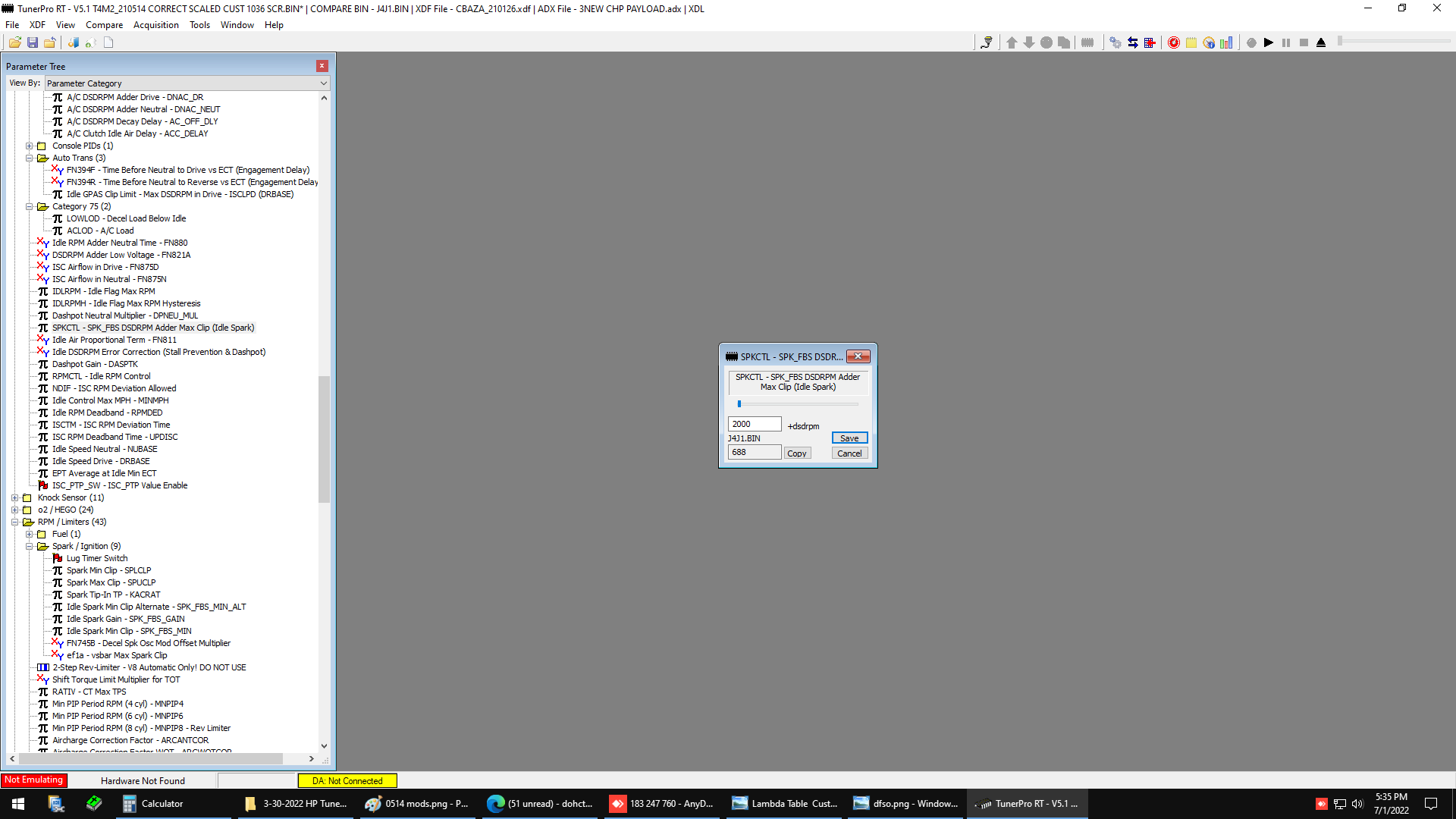Click the gears settings toolbar icon
Image resolution: width=1456 pixels, height=819 pixels.
tap(1115, 42)
